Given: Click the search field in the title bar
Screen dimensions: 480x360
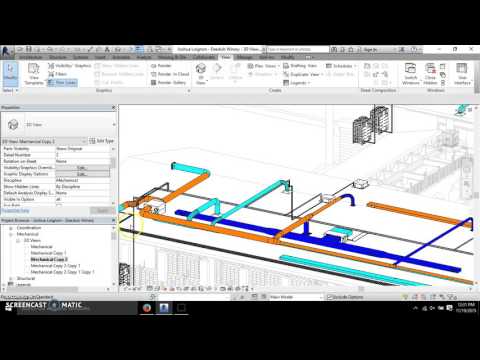Looking at the screenshot, I should pos(298,49).
